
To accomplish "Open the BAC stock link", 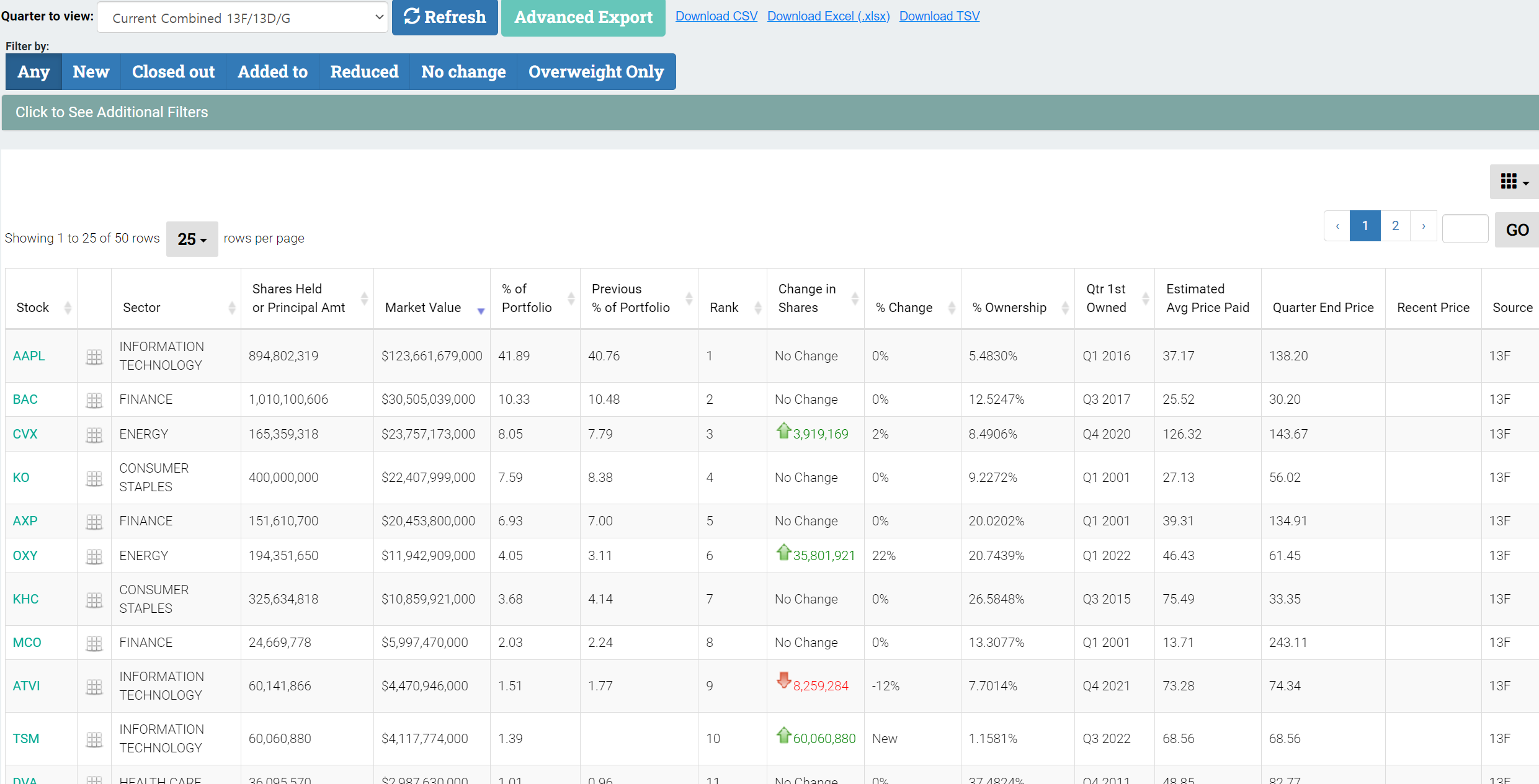I will click(x=25, y=399).
